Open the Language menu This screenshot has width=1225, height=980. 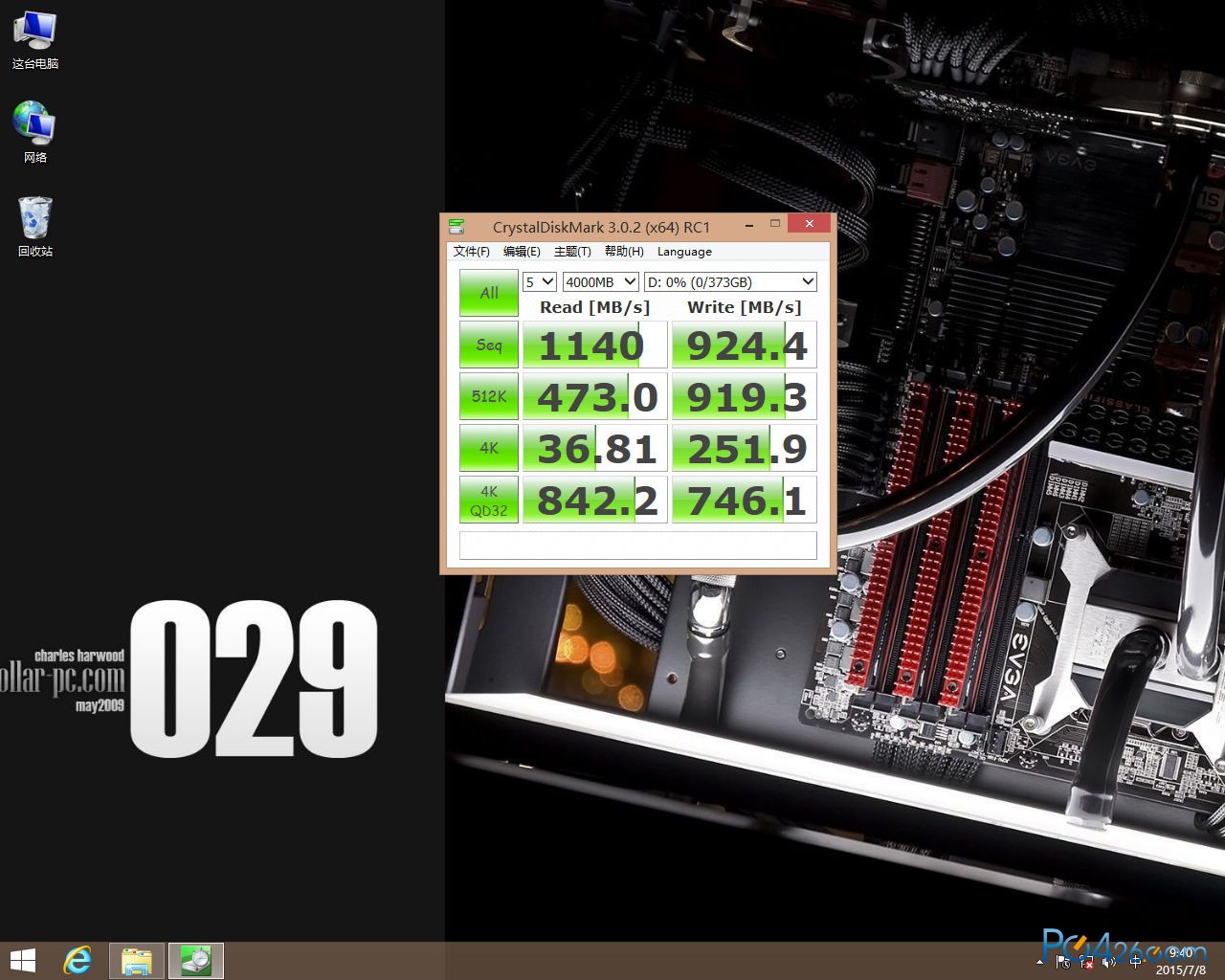coord(684,252)
